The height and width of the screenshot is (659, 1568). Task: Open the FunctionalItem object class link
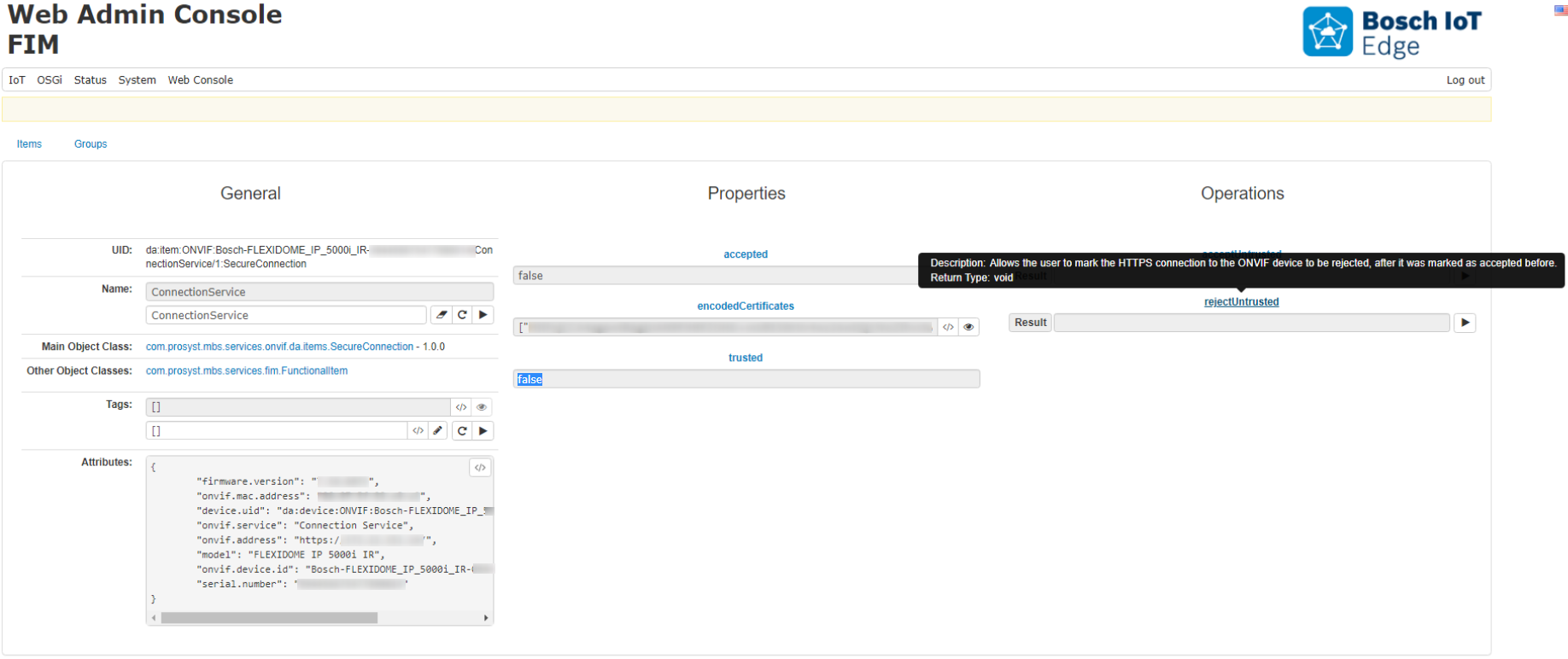[x=247, y=370]
